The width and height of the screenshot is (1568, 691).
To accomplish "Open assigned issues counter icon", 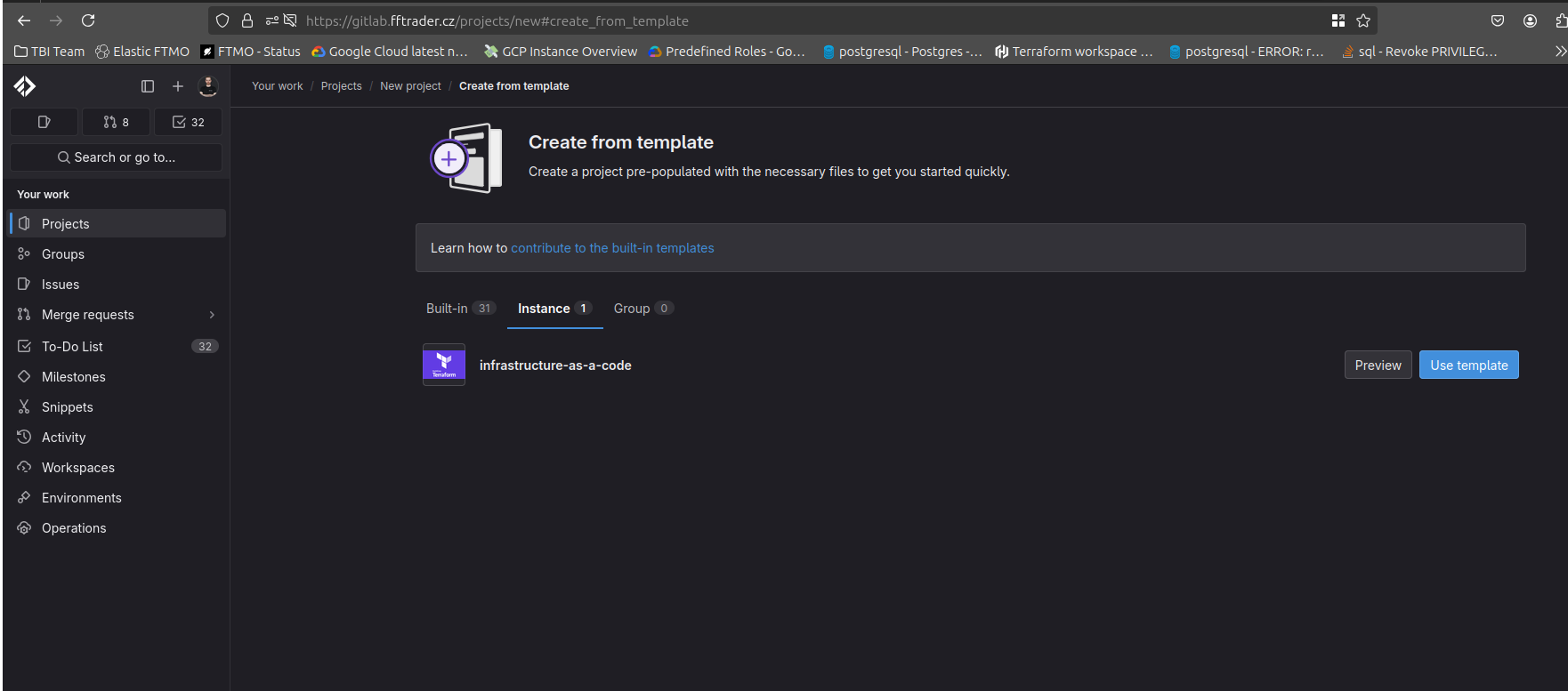I will pyautogui.click(x=44, y=122).
